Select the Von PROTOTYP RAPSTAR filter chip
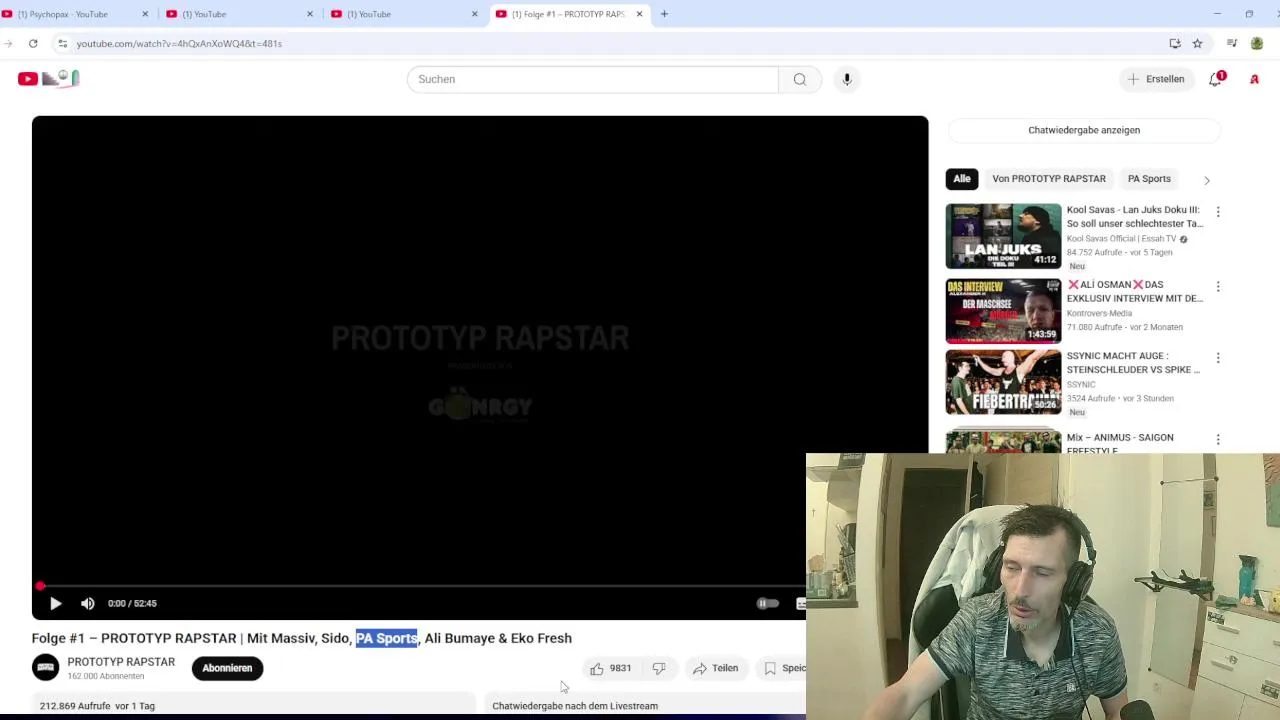 tap(1049, 179)
